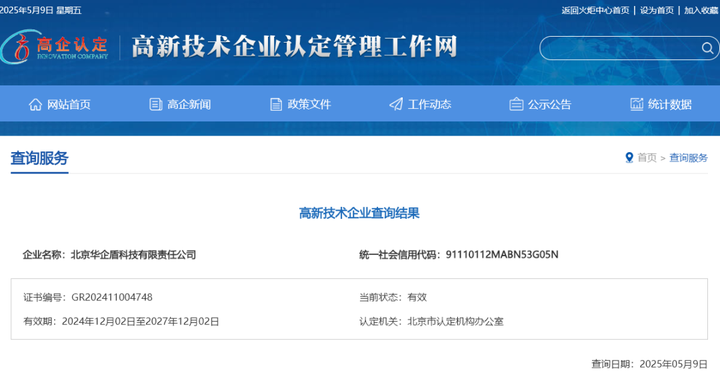Click the 当前状态 有效 value

click(x=417, y=297)
